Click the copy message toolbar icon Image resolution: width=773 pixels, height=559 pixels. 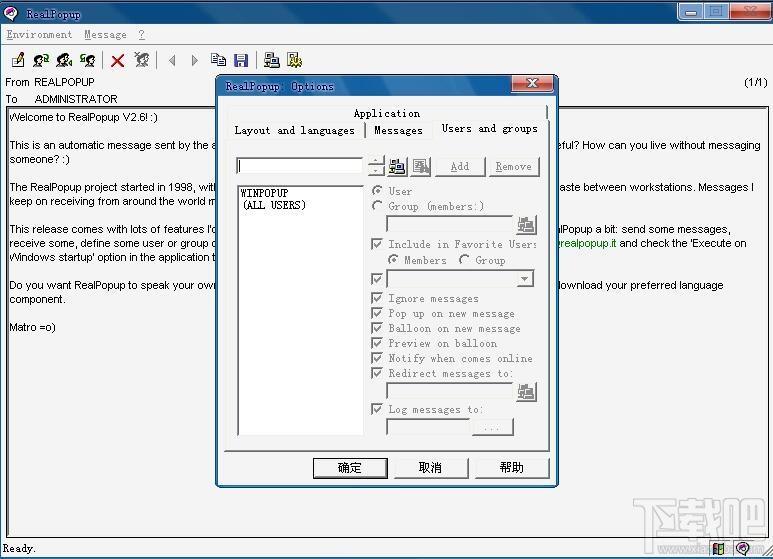point(218,60)
